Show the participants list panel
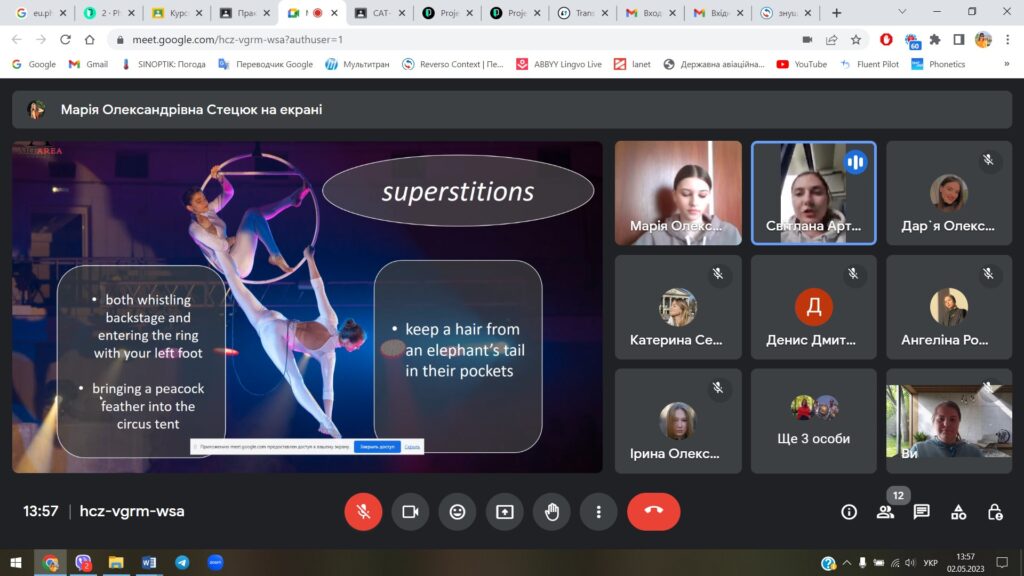This screenshot has width=1024, height=576. (x=885, y=512)
